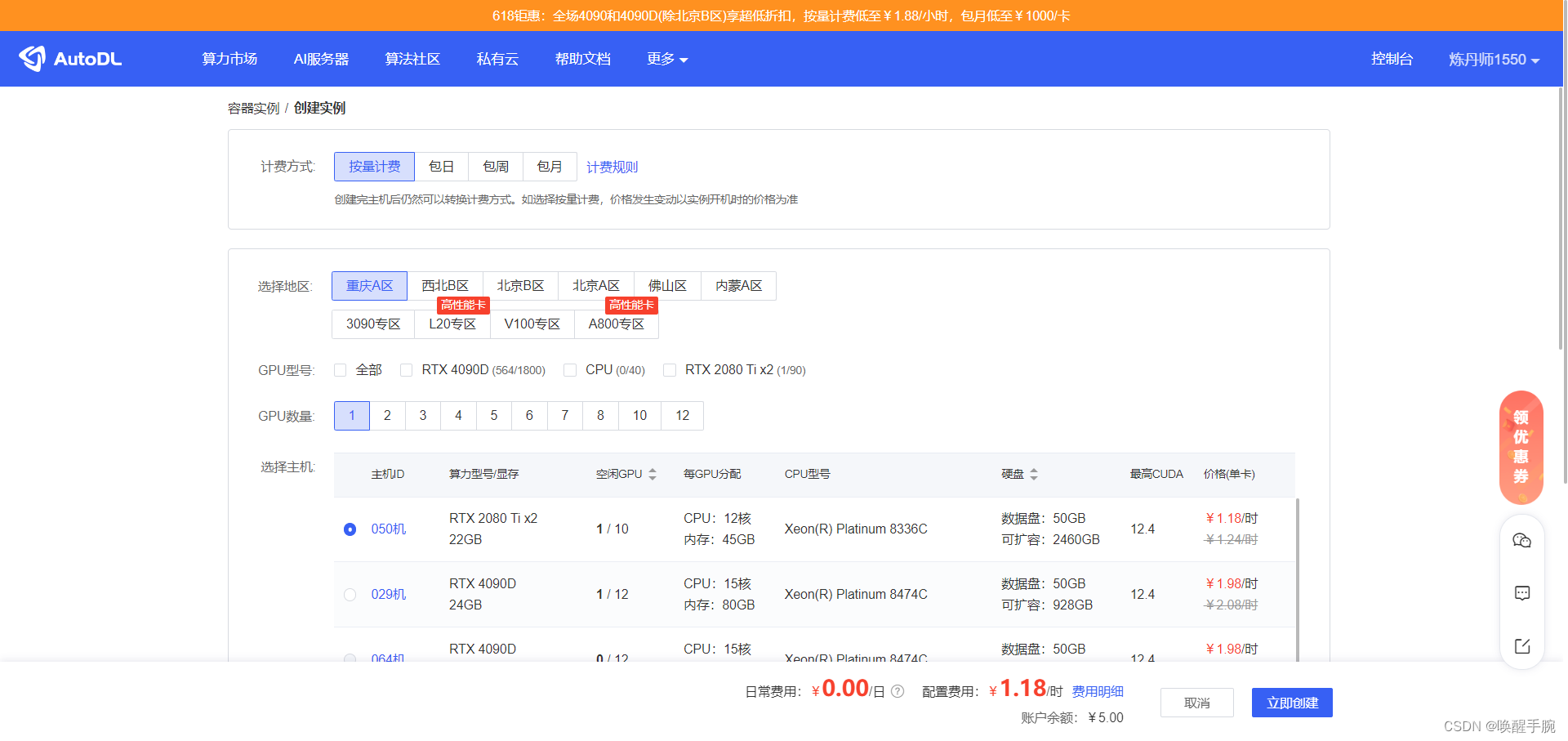Image resolution: width=1568 pixels, height=741 pixels.
Task: Click the 取消 button
Action: coord(1197,703)
